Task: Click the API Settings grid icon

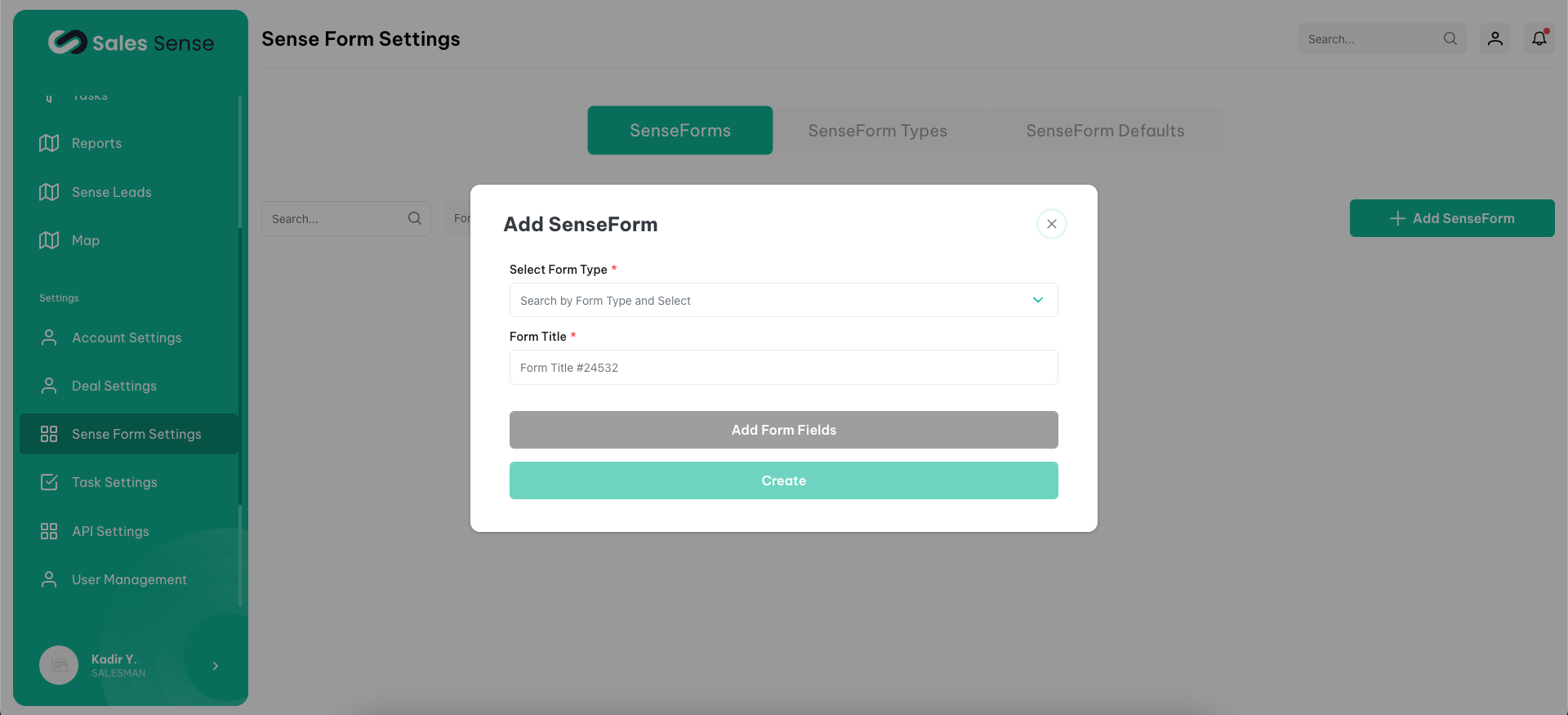Action: 49,531
